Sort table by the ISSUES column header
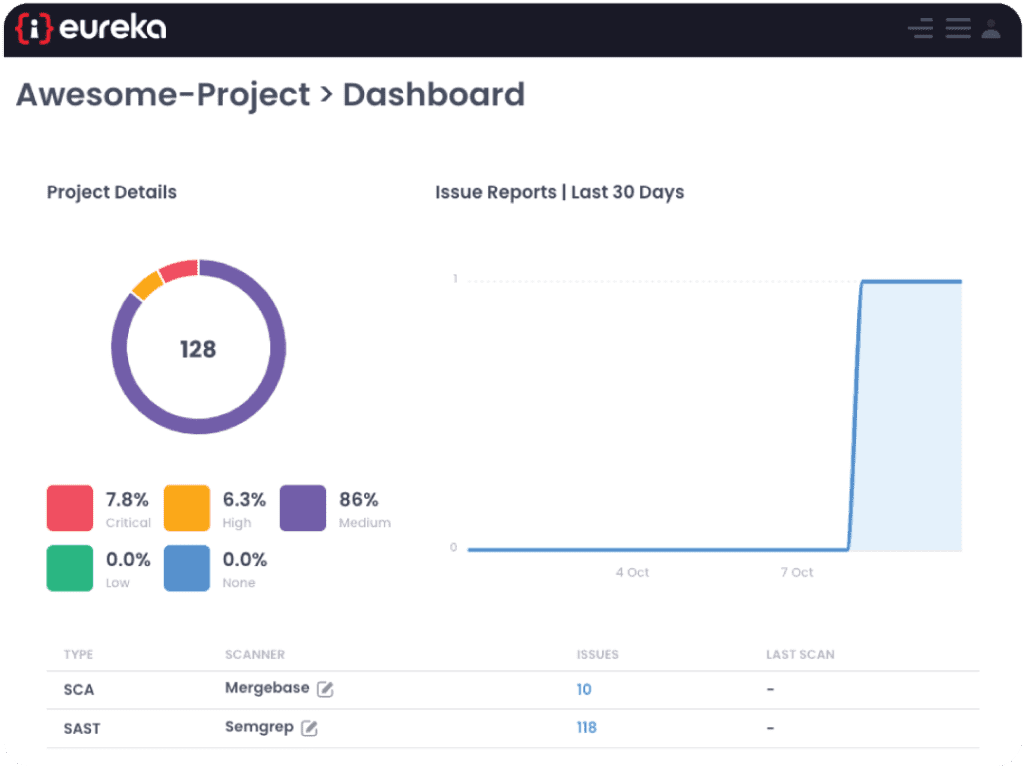1024x770 pixels. pyautogui.click(x=597, y=654)
